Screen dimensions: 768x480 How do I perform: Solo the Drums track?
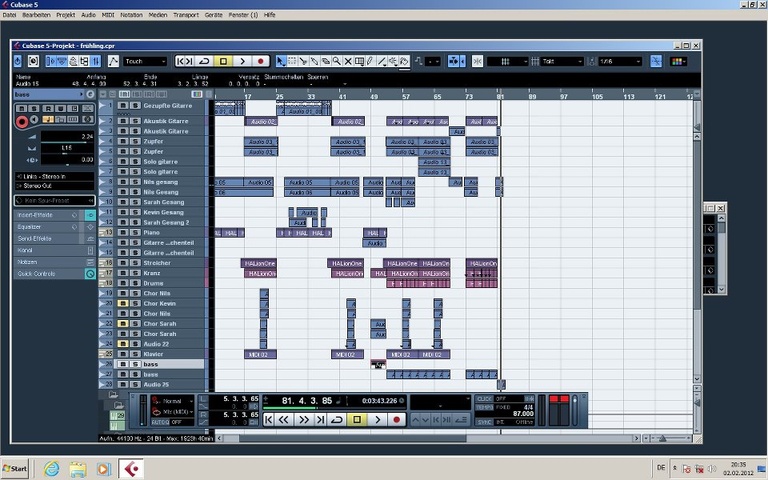pyautogui.click(x=134, y=283)
